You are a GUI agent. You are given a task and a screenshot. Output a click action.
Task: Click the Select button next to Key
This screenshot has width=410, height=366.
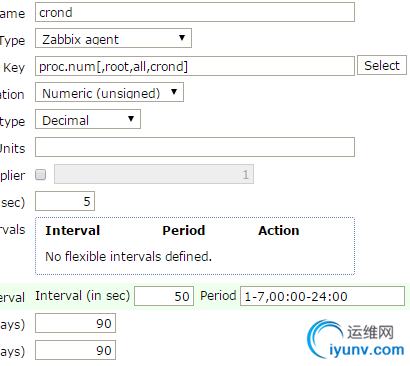[382, 65]
